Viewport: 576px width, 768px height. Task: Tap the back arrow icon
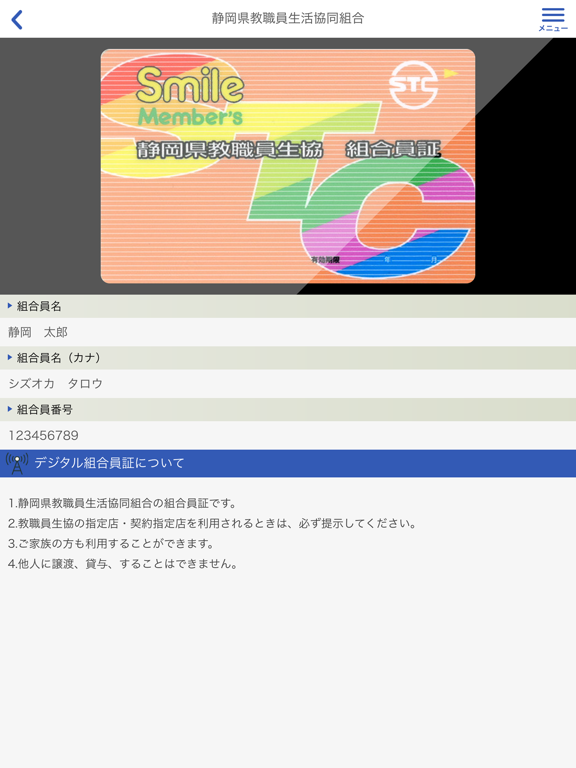tap(17, 20)
